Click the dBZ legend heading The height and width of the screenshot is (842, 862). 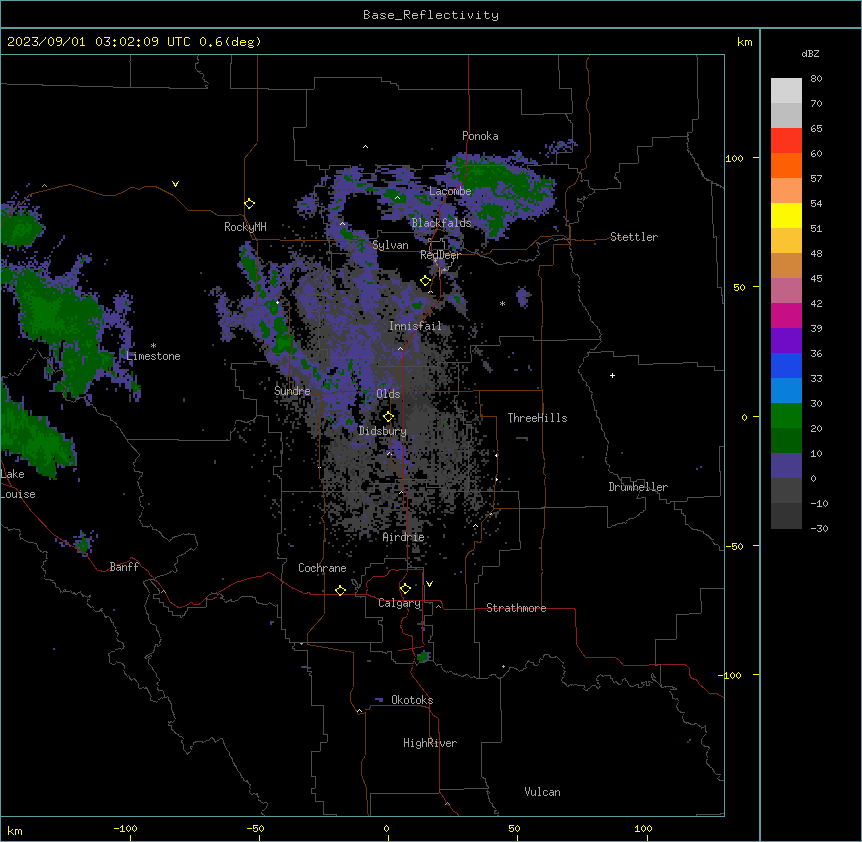coord(810,53)
